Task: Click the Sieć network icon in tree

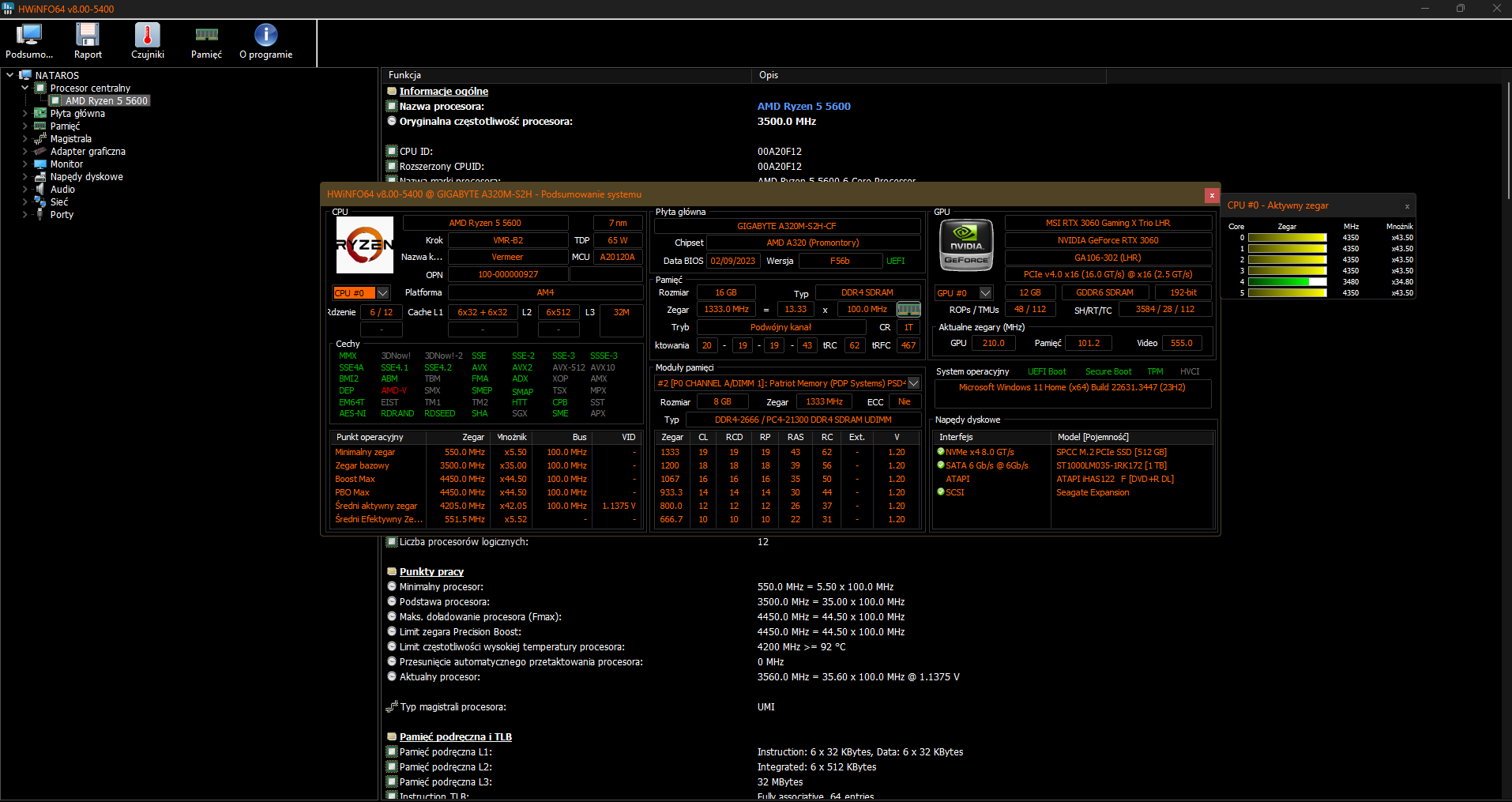Action: [40, 201]
